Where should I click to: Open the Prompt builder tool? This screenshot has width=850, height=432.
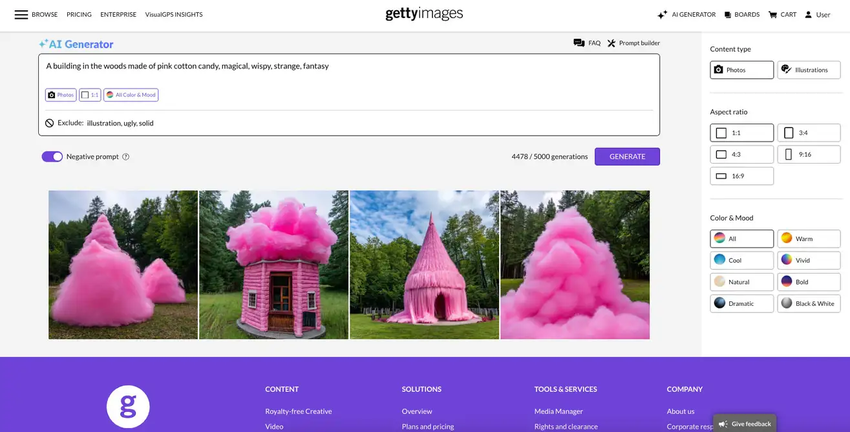click(612, 43)
